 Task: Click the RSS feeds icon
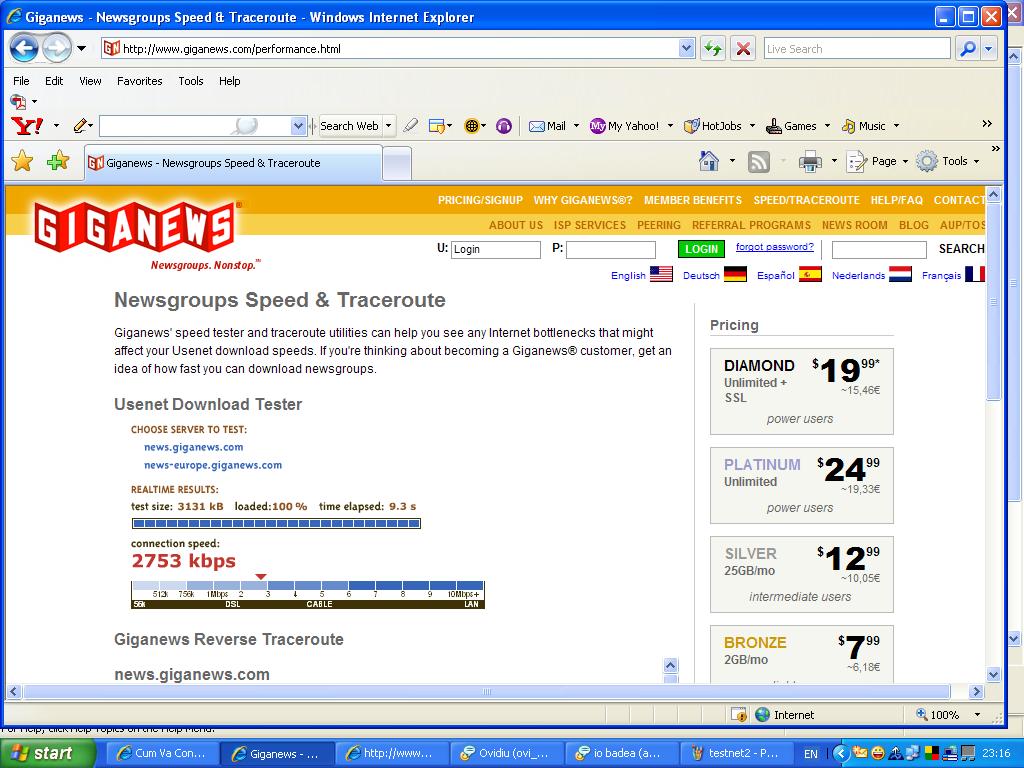[758, 161]
